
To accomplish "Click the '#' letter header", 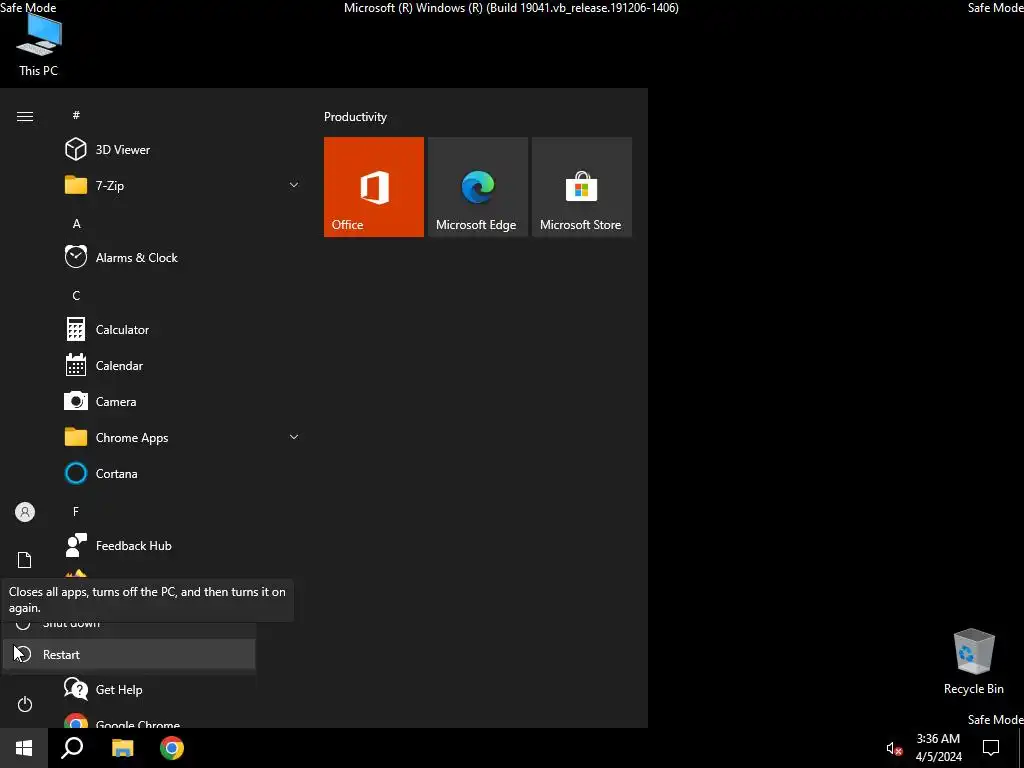I will coord(76,115).
